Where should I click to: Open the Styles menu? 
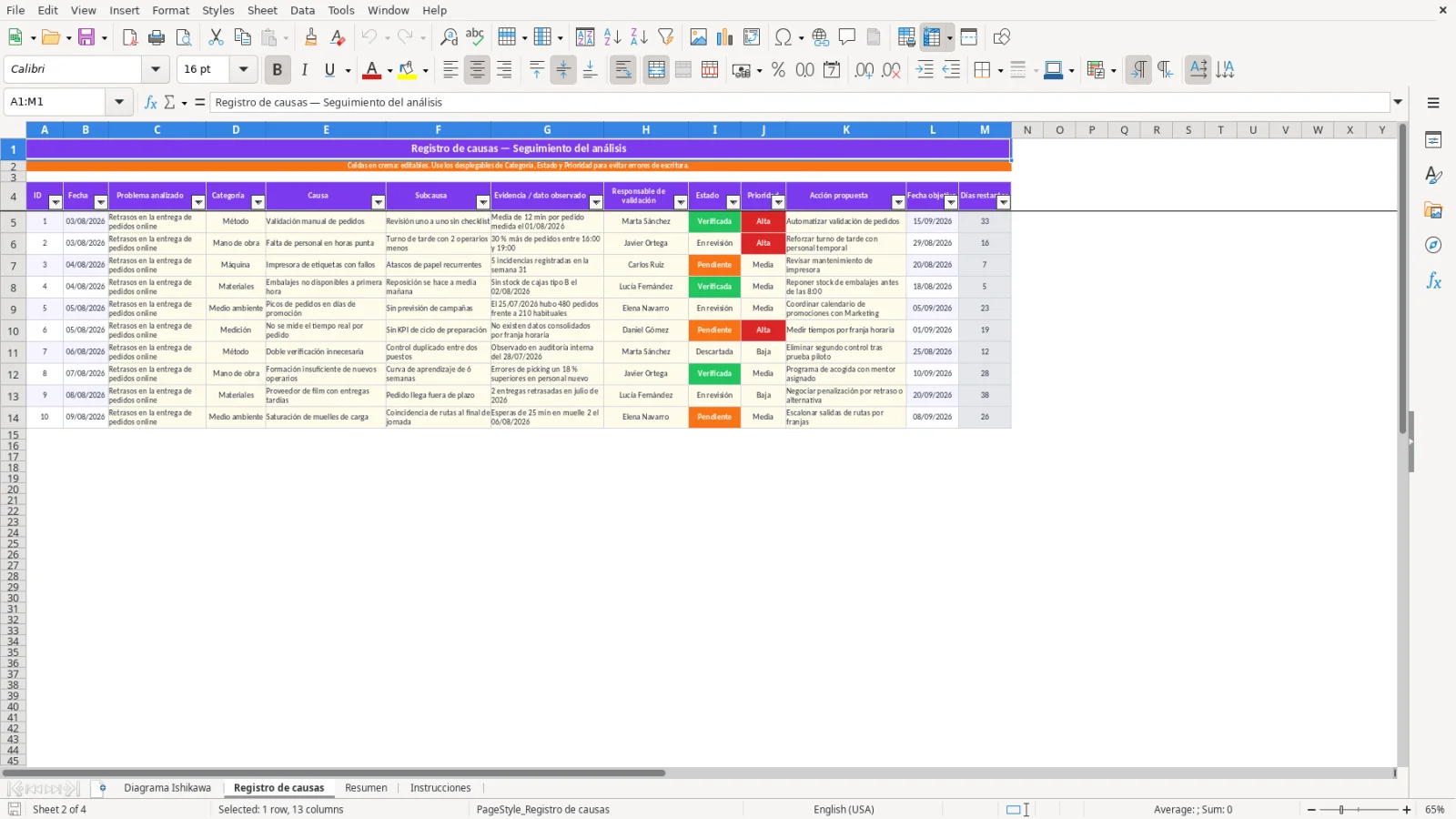(217, 10)
